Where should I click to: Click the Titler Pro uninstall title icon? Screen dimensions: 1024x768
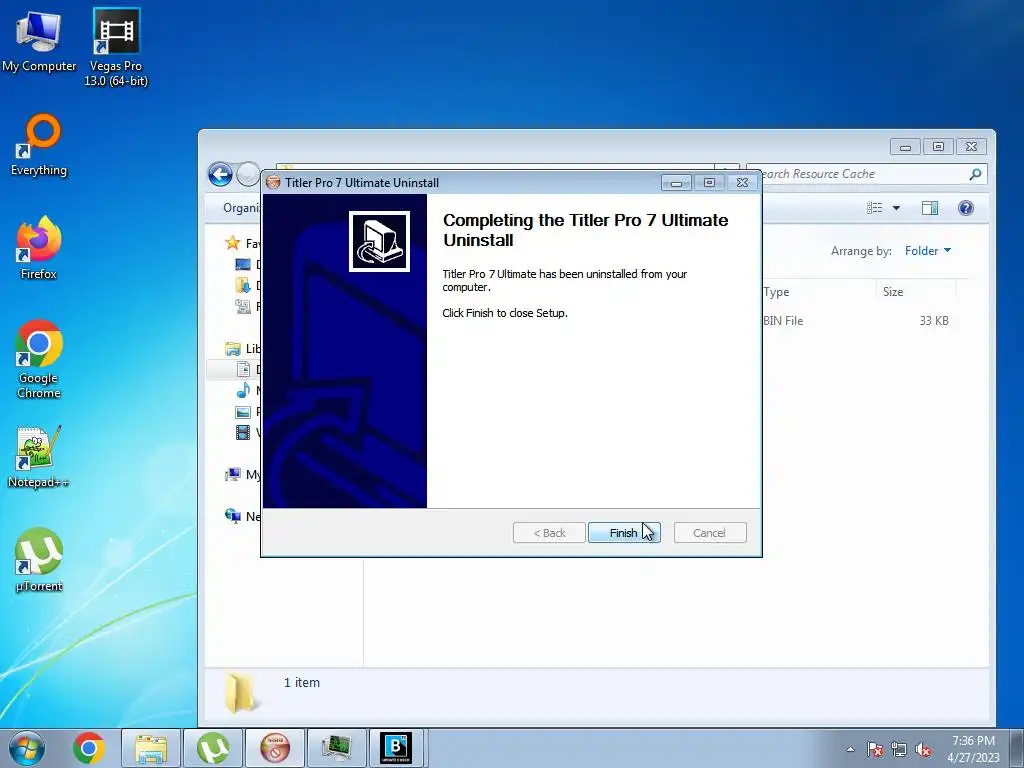[274, 183]
